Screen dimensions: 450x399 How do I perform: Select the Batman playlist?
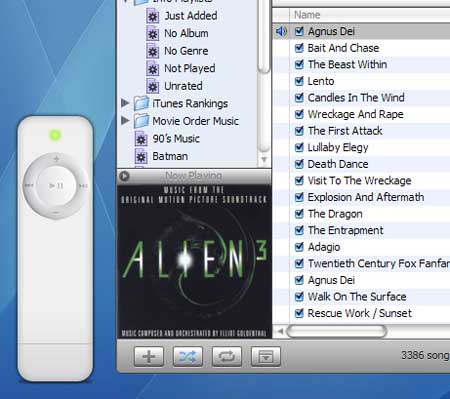170,157
